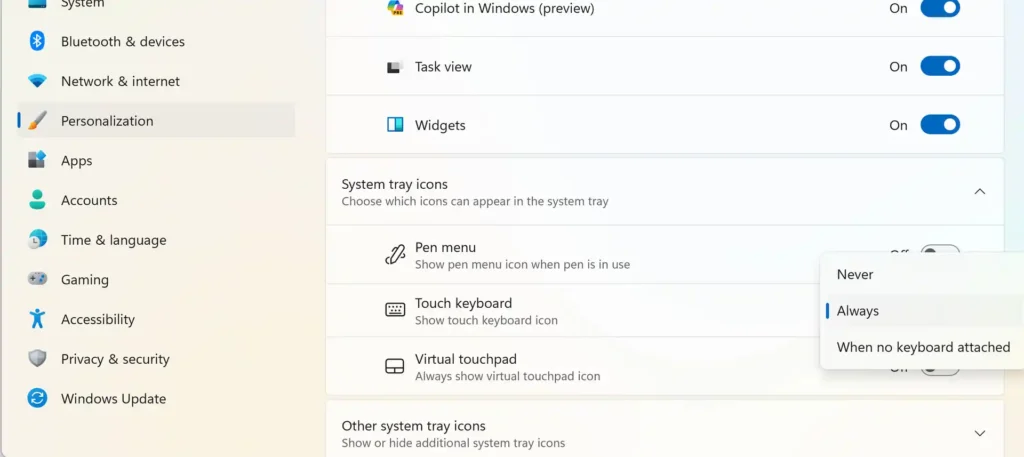Click the Widgets label text
The width and height of the screenshot is (1024, 457).
pyautogui.click(x=440, y=125)
